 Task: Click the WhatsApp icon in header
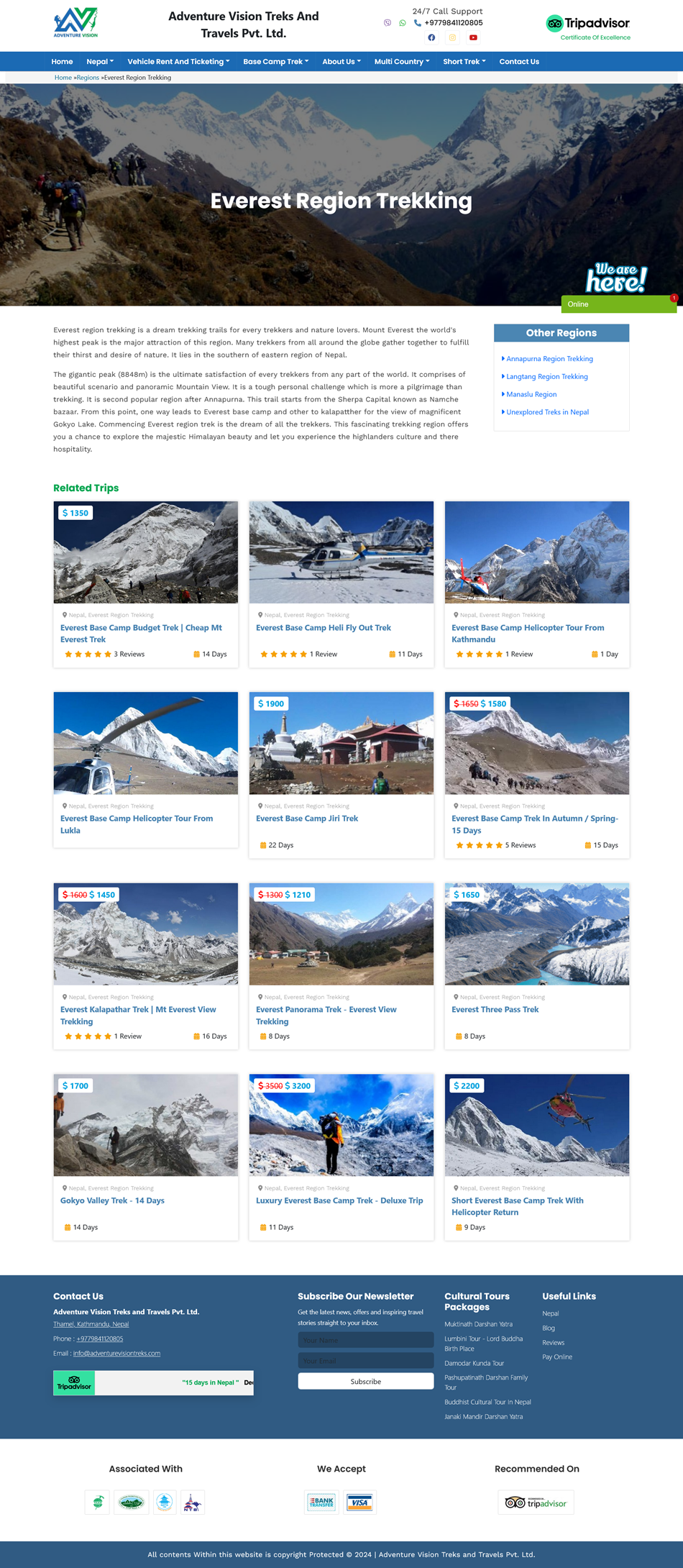pos(403,23)
